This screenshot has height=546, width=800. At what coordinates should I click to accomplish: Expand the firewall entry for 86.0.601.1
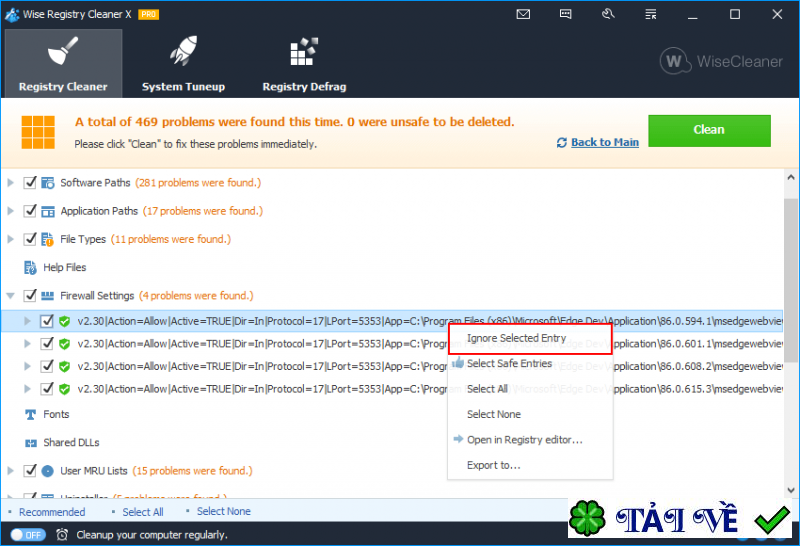tap(27, 343)
